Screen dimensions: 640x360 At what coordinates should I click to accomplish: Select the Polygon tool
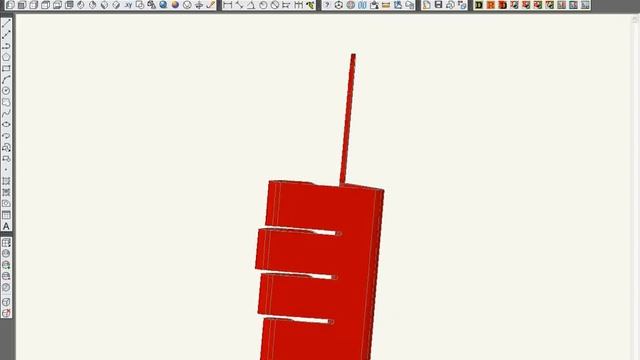click(6, 57)
